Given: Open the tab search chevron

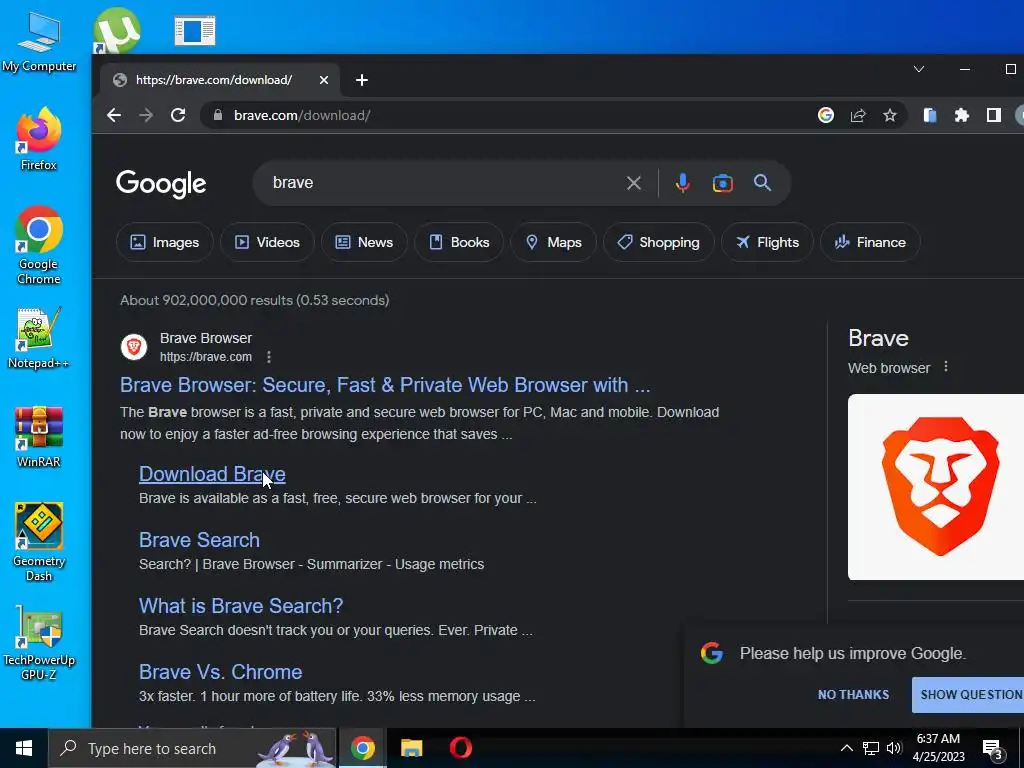Looking at the screenshot, I should 919,69.
